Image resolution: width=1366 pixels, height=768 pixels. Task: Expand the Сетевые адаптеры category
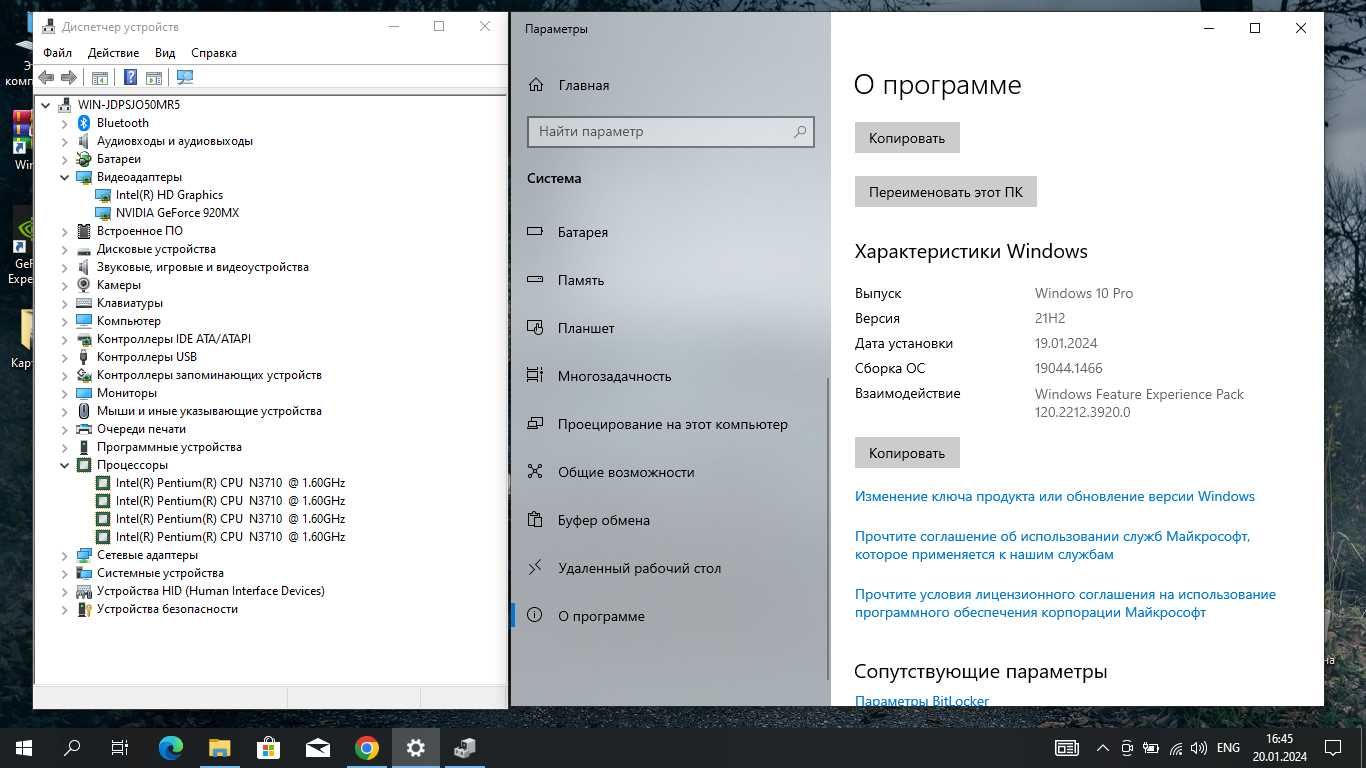[65, 555]
